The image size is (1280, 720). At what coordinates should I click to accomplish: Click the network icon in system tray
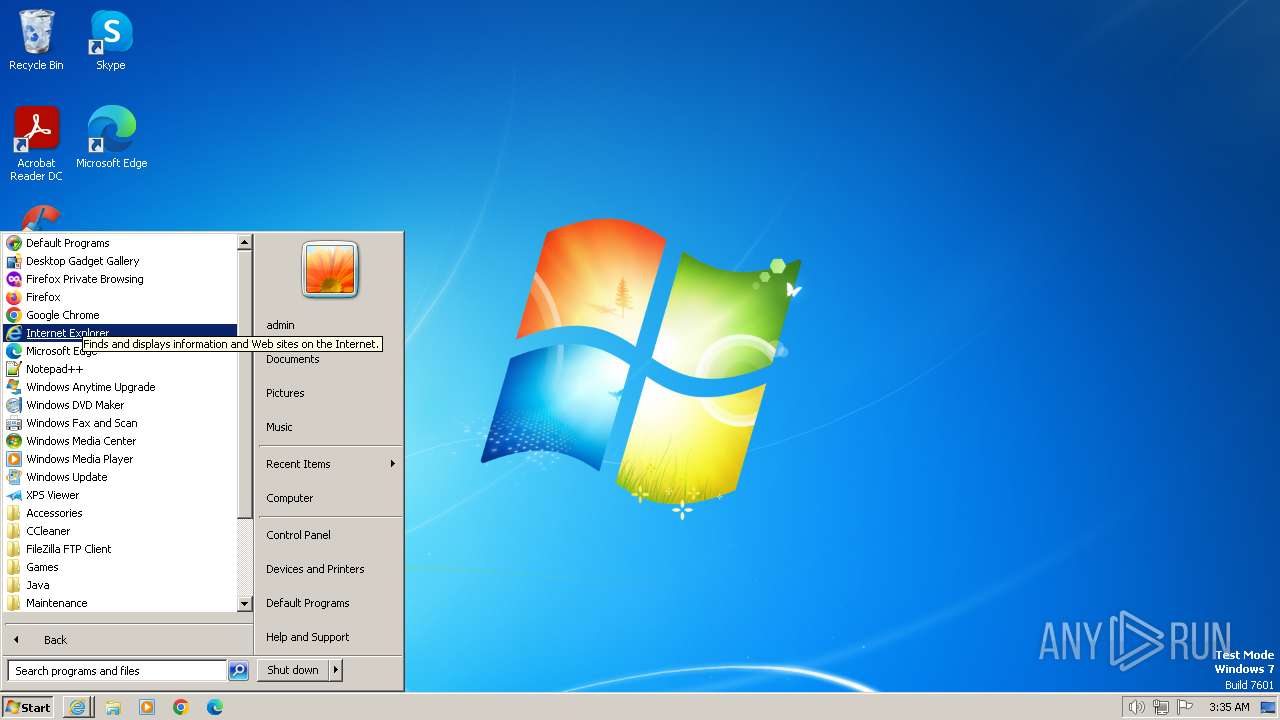pos(1161,707)
